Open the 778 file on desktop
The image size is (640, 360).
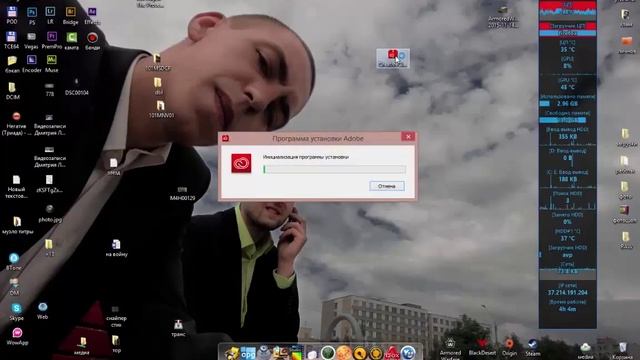(49, 90)
